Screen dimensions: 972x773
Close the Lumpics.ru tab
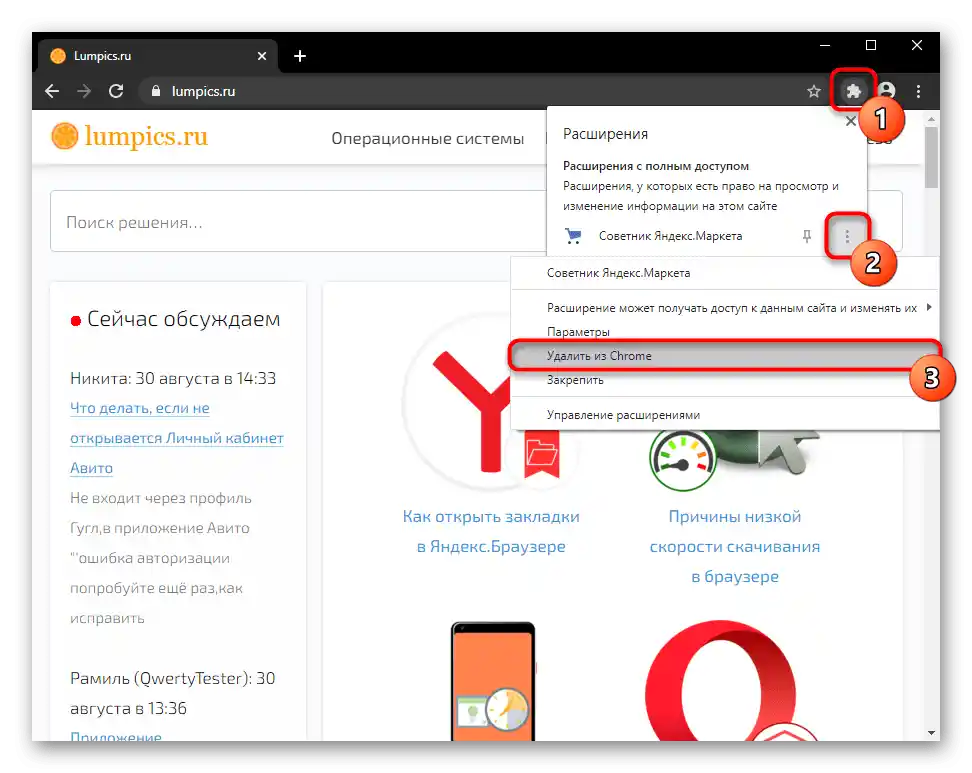pyautogui.click(x=262, y=56)
